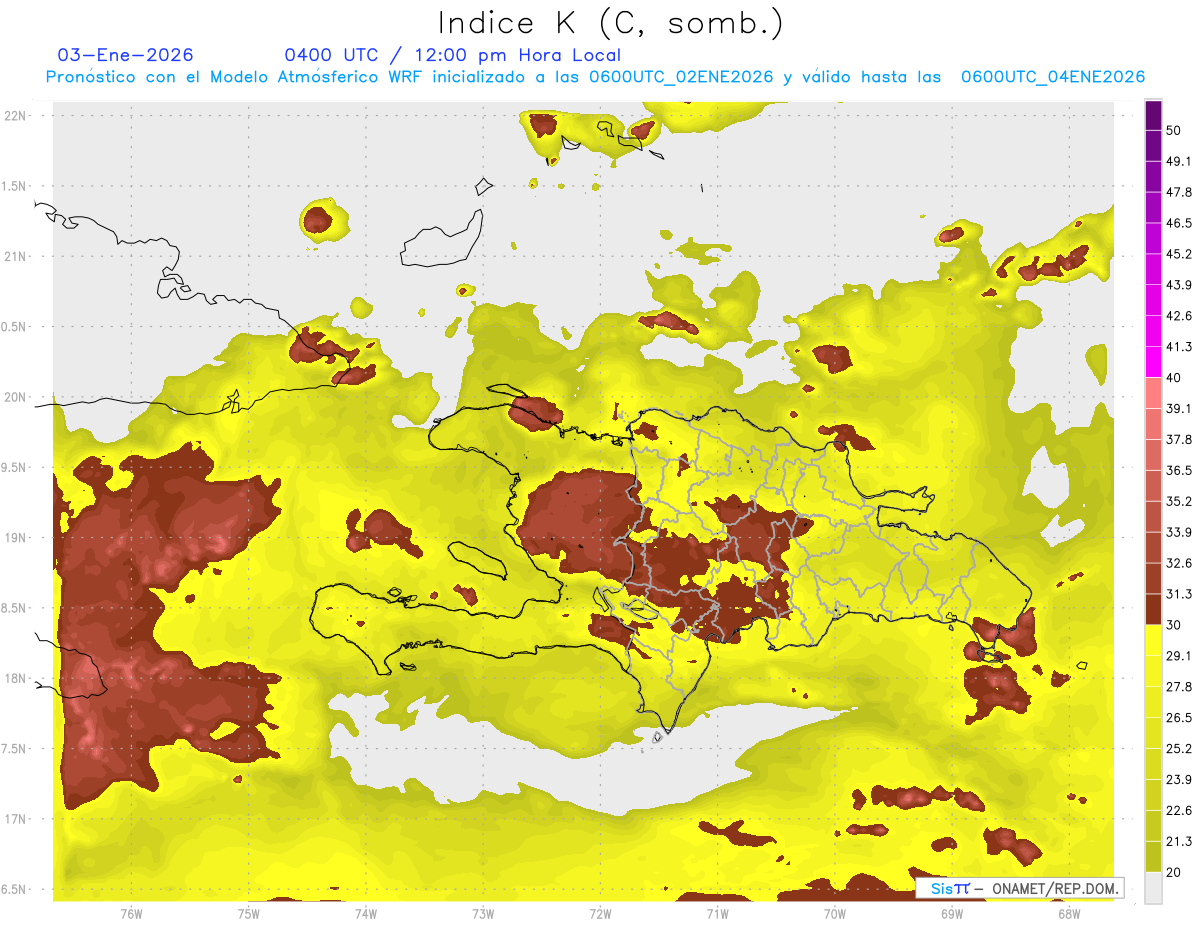Click the '22.6' colorbar label
The height and width of the screenshot is (927, 1200).
point(1179,811)
